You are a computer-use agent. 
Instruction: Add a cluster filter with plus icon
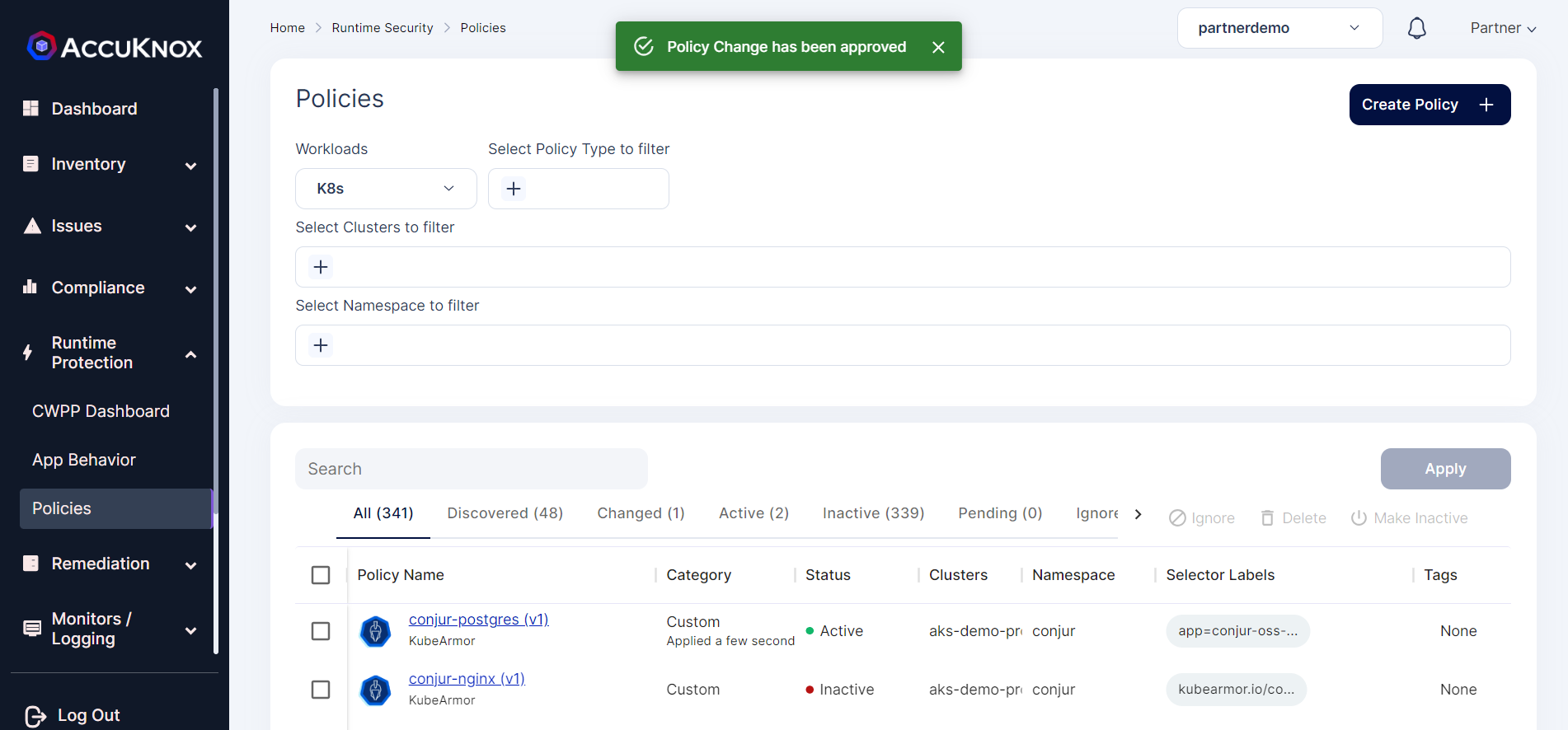tap(321, 267)
